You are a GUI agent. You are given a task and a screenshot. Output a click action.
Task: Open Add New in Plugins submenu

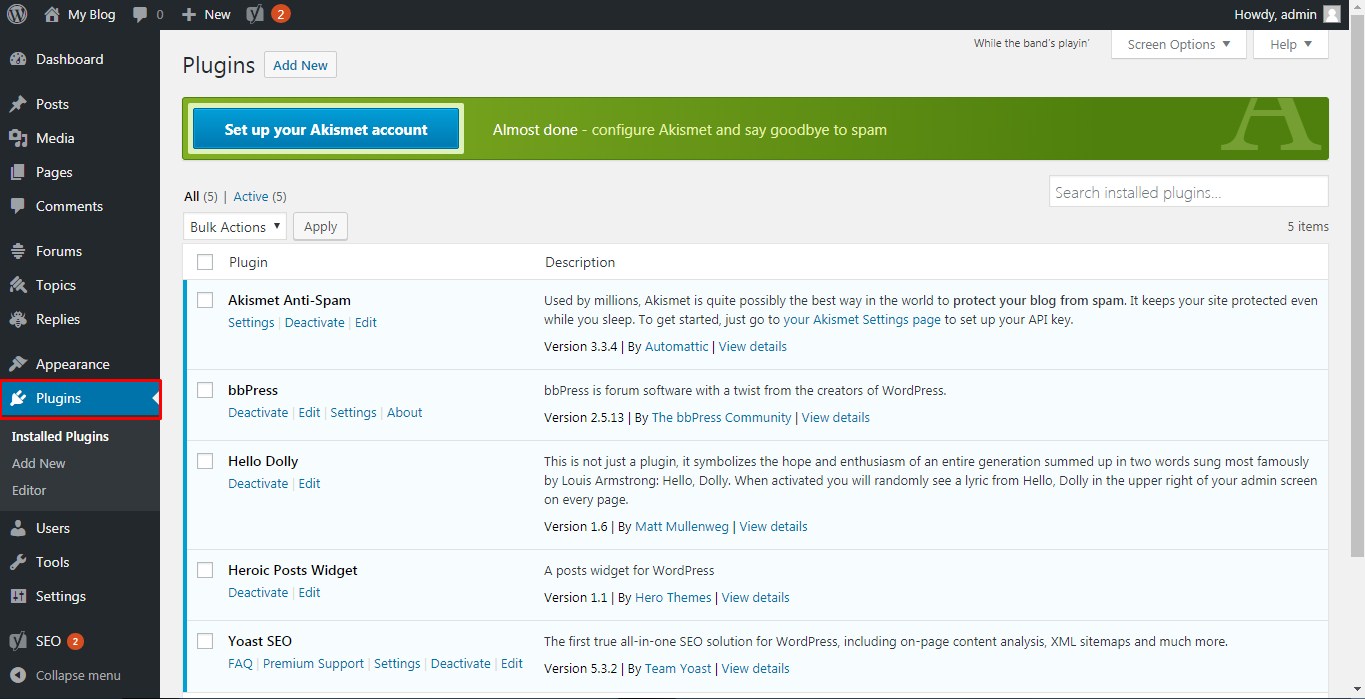[x=39, y=463]
